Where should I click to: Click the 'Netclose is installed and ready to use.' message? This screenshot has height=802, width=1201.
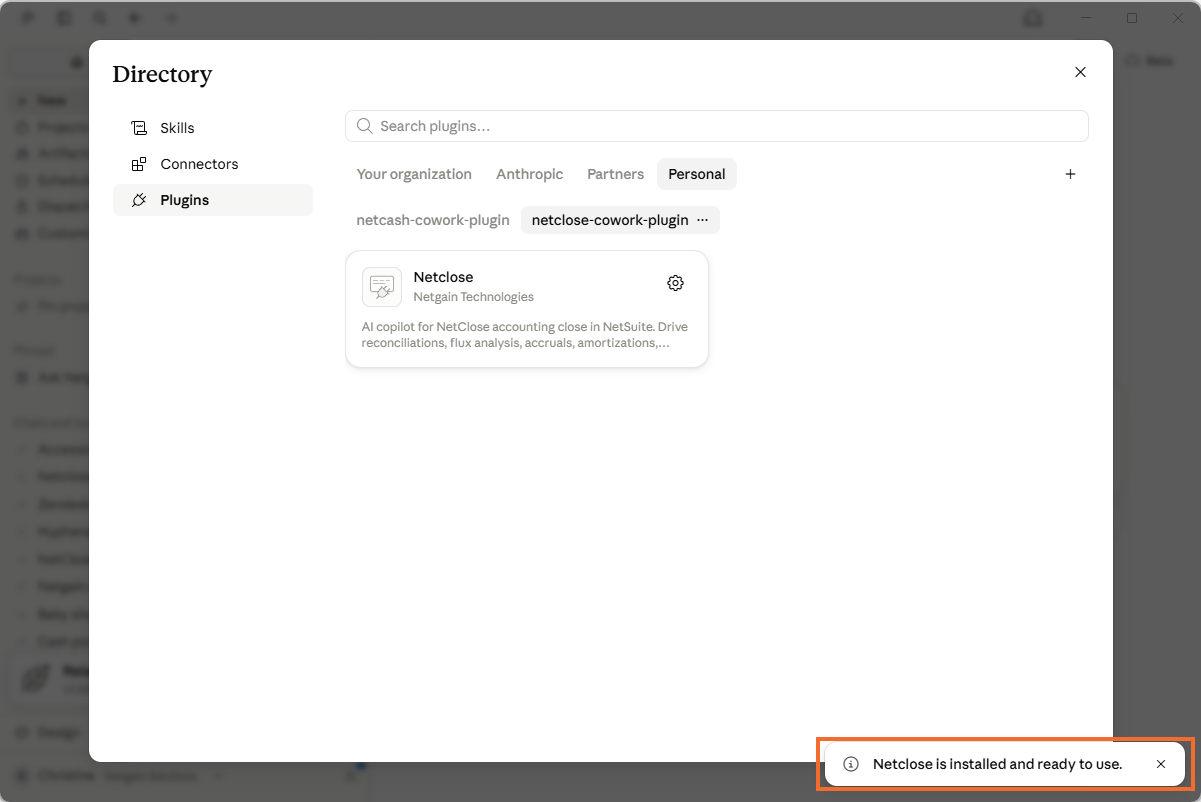tap(997, 764)
